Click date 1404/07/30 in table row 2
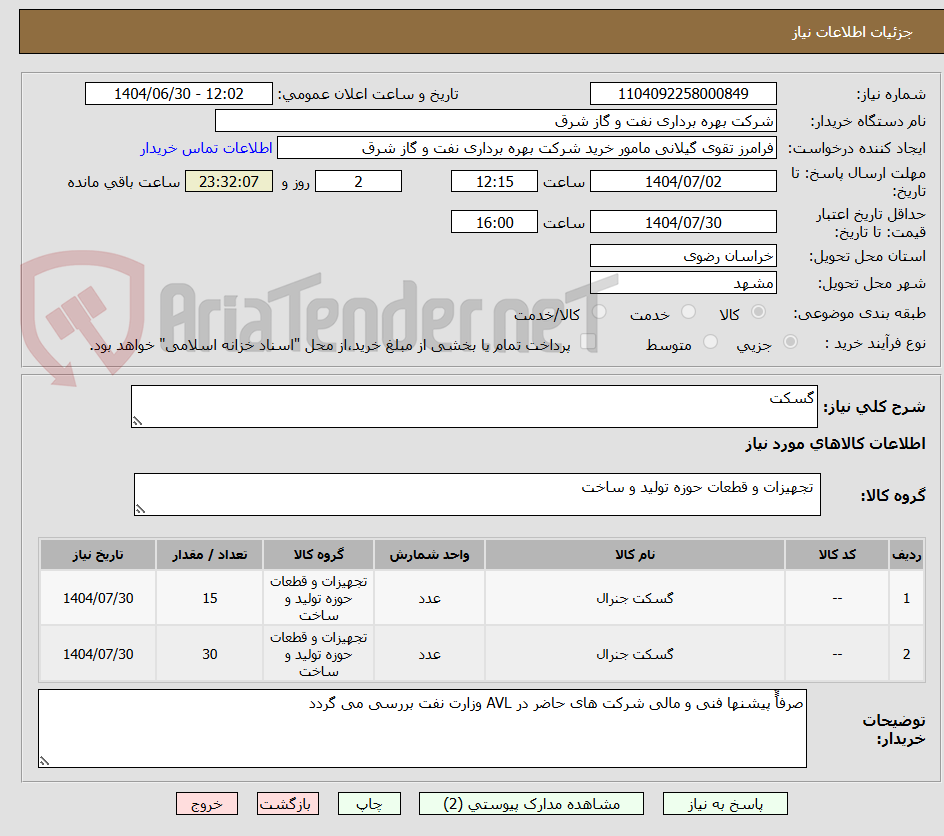The height and width of the screenshot is (836, 944). point(98,654)
